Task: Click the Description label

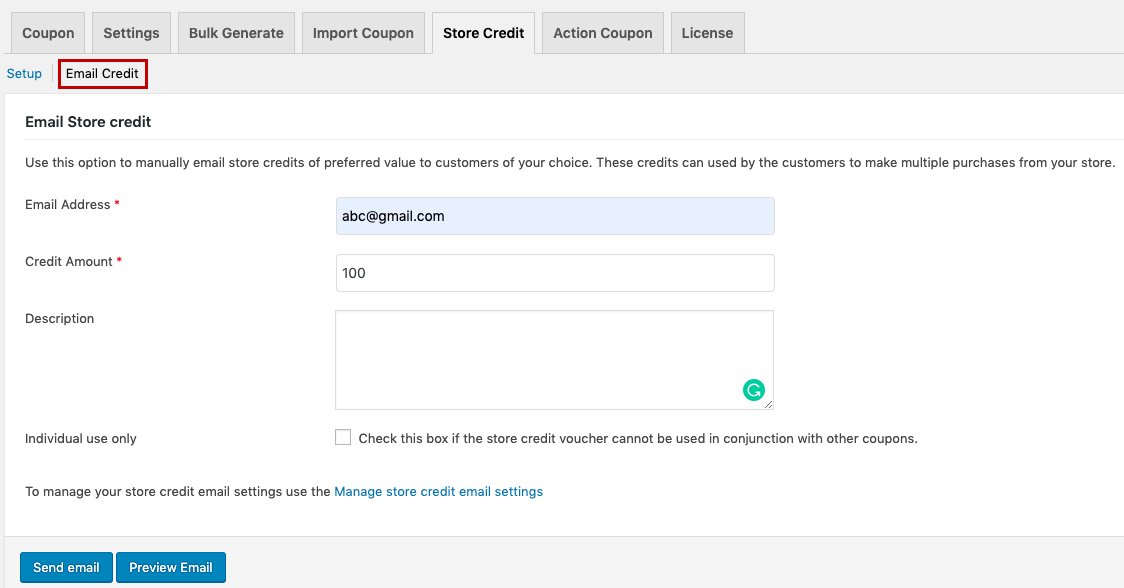Action: pyautogui.click(x=59, y=318)
